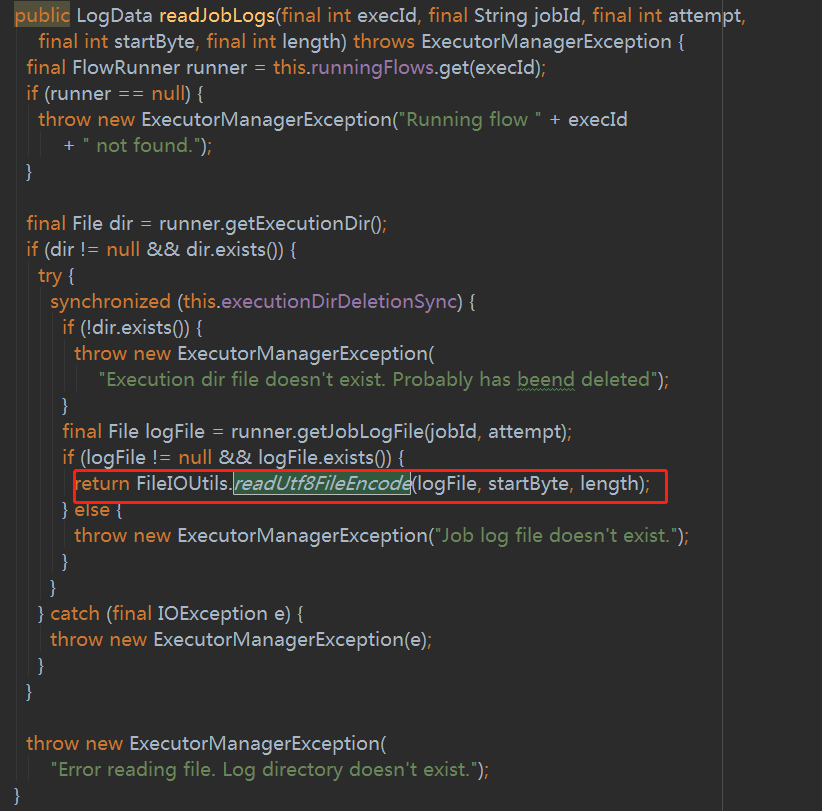Click the FlowRunner type name
This screenshot has height=811, width=822.
pyautogui.click(x=126, y=68)
